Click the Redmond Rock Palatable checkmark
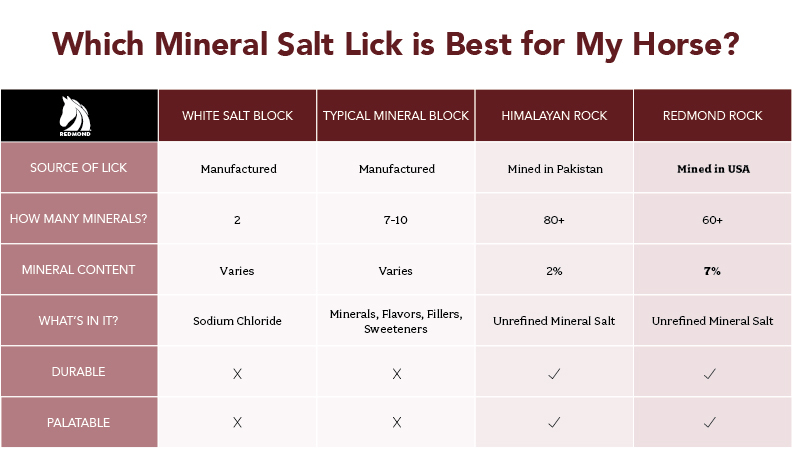Viewport: 792px width, 449px height. 713,422
